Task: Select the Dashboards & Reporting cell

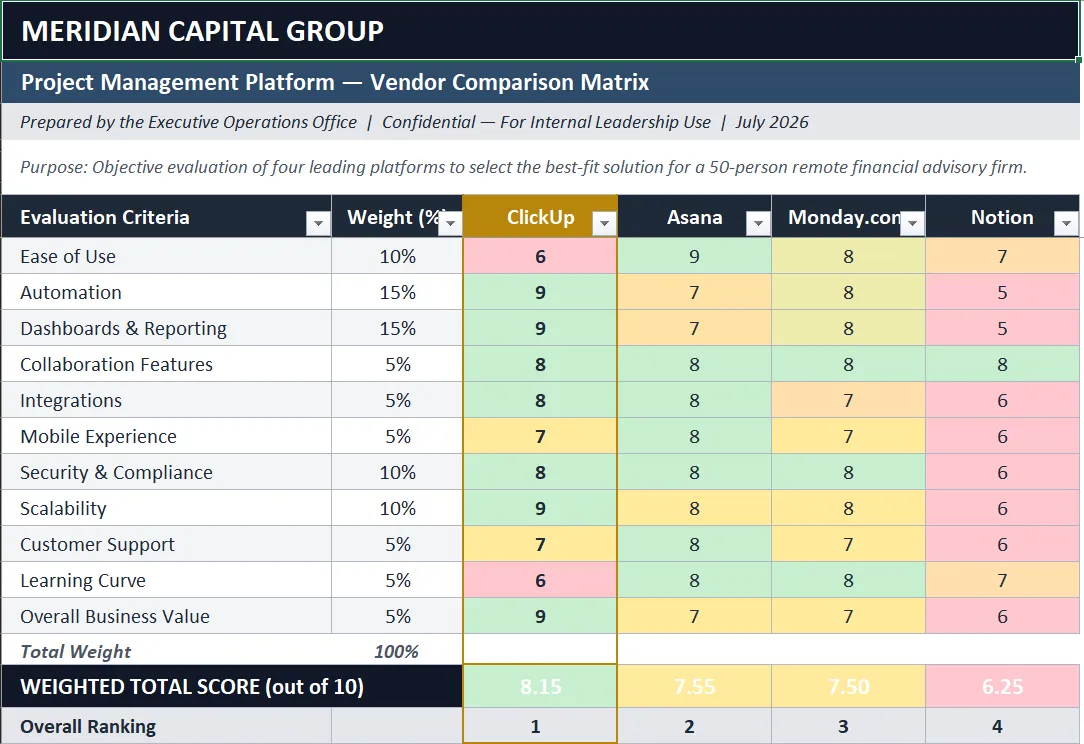Action: tap(167, 328)
